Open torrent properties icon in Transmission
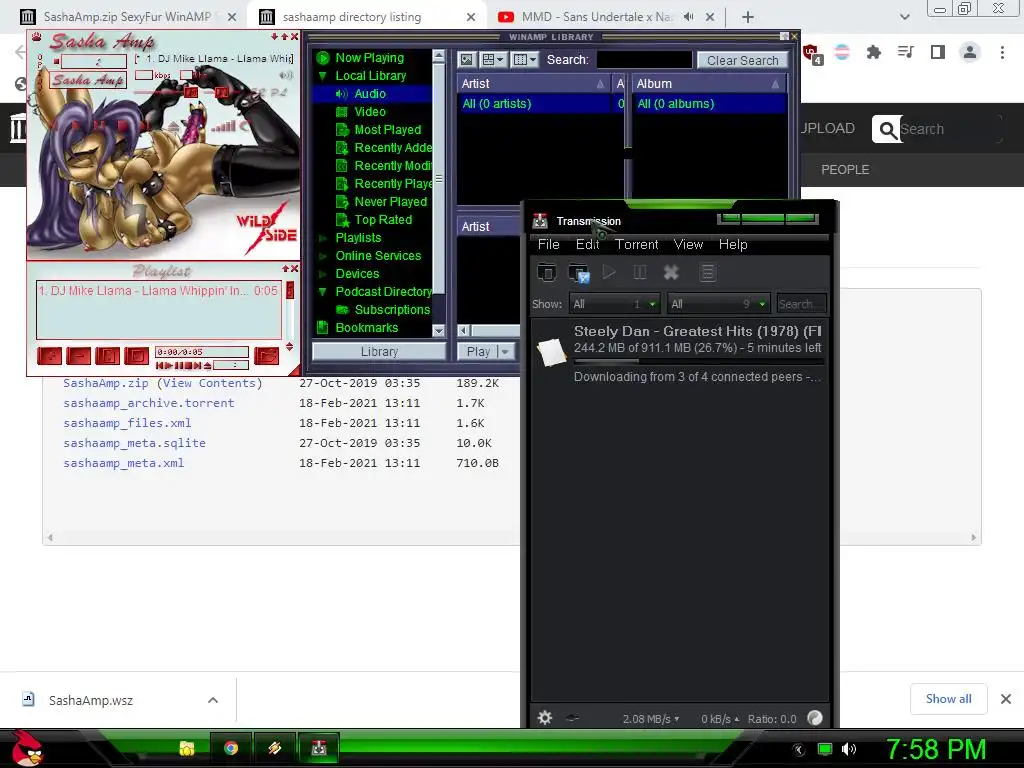Screen dimensions: 1024x768 707,272
